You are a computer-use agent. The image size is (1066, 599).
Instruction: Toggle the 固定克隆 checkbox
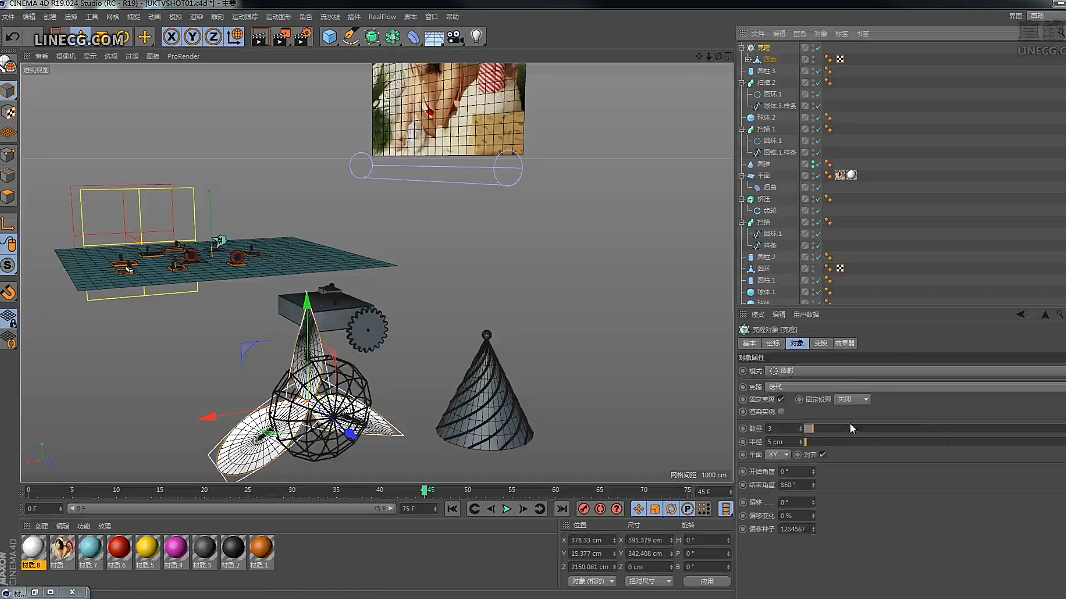click(781, 399)
